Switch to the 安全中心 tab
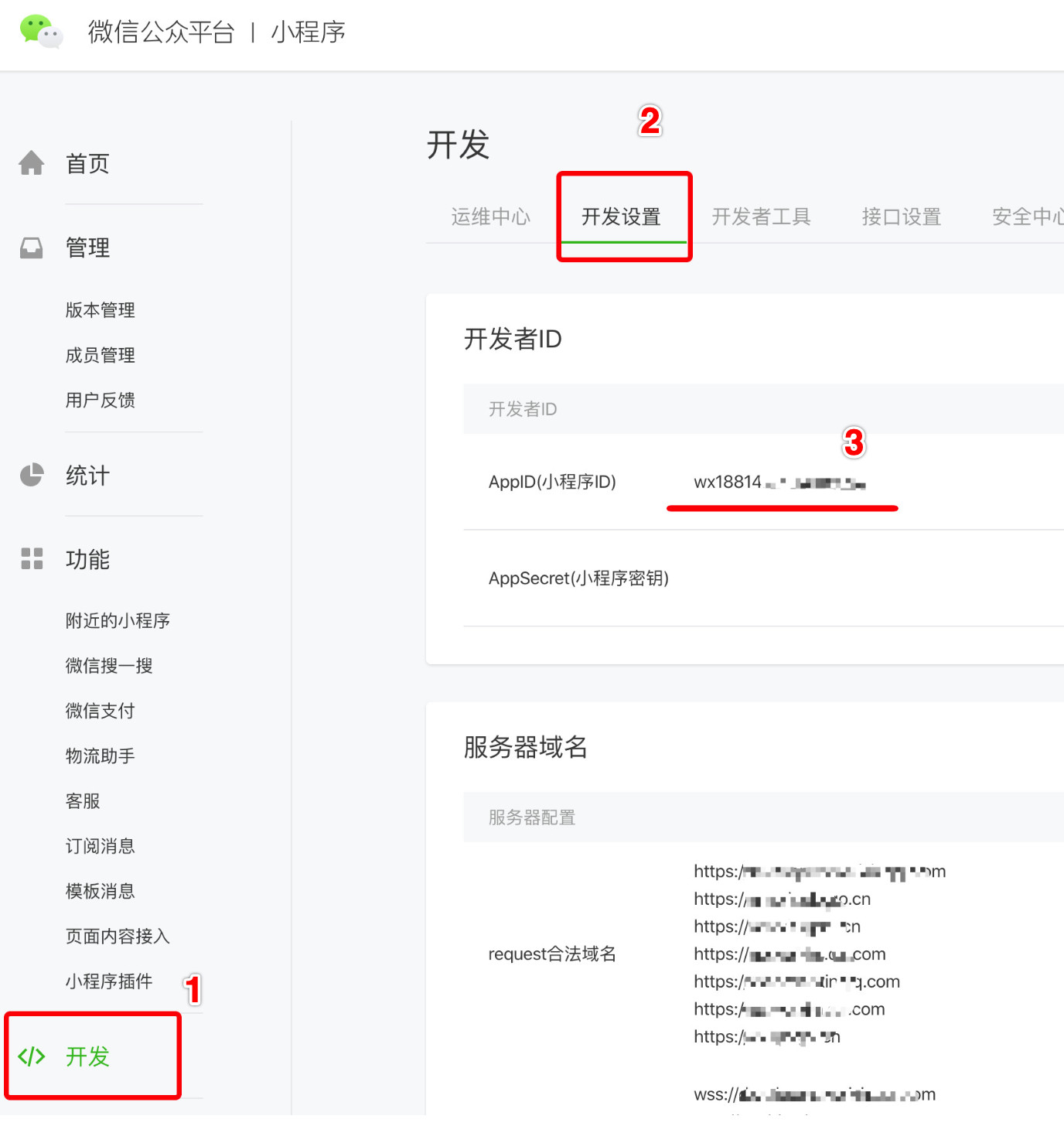The width and height of the screenshot is (1064, 1126). pos(1028,217)
